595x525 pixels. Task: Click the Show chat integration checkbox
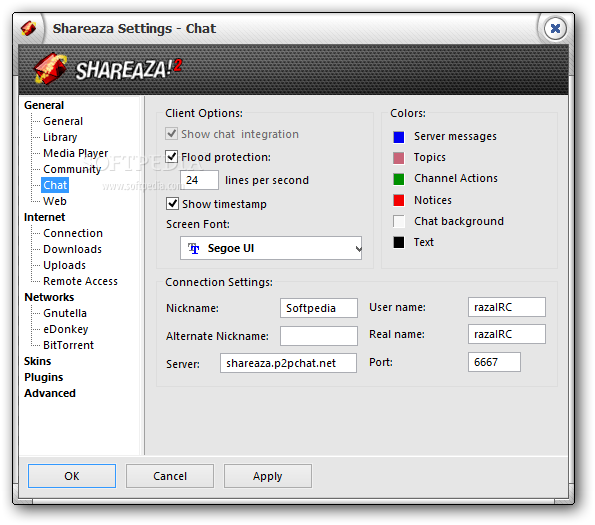pos(172,134)
